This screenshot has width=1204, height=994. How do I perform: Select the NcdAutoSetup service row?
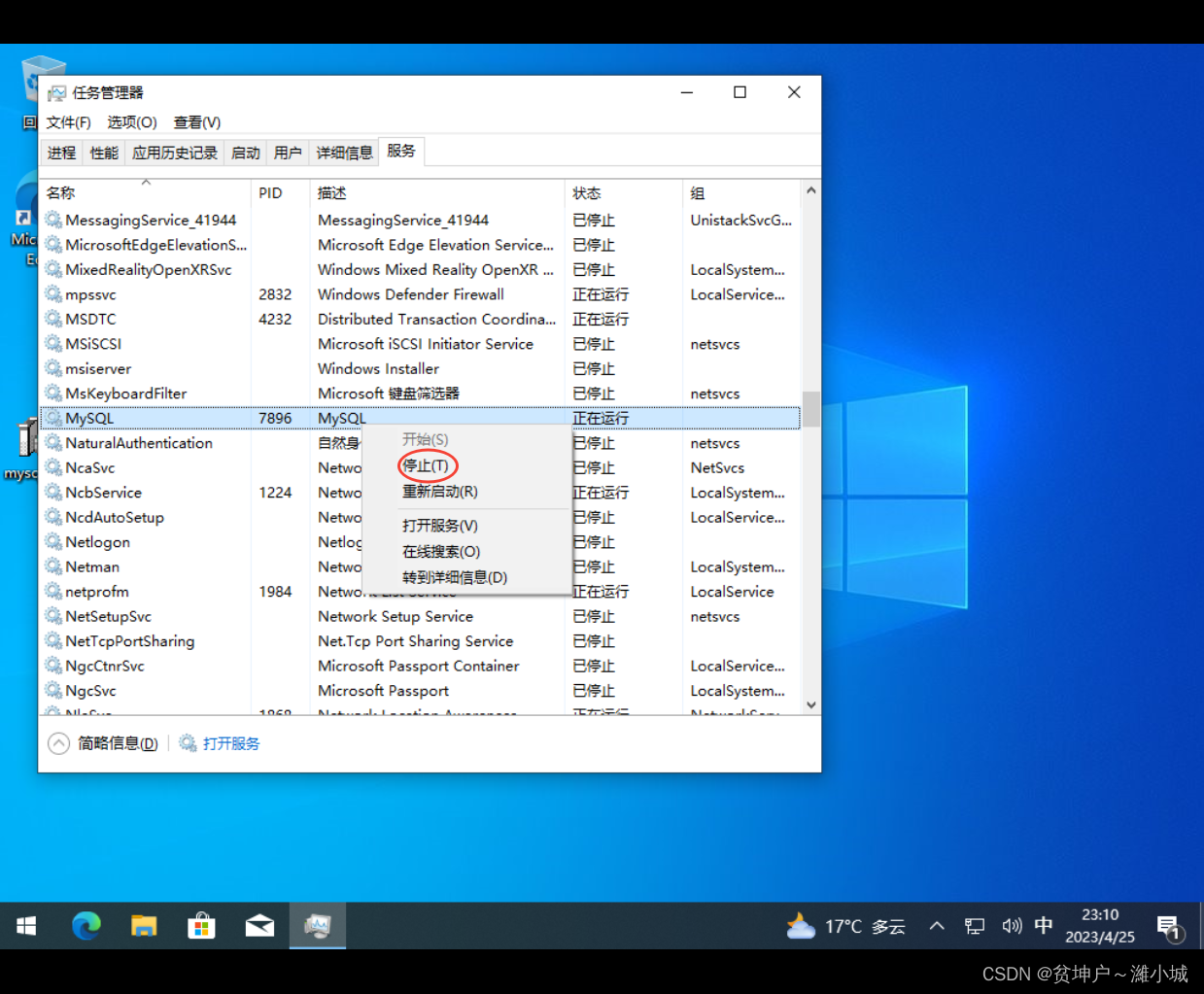[x=421, y=517]
